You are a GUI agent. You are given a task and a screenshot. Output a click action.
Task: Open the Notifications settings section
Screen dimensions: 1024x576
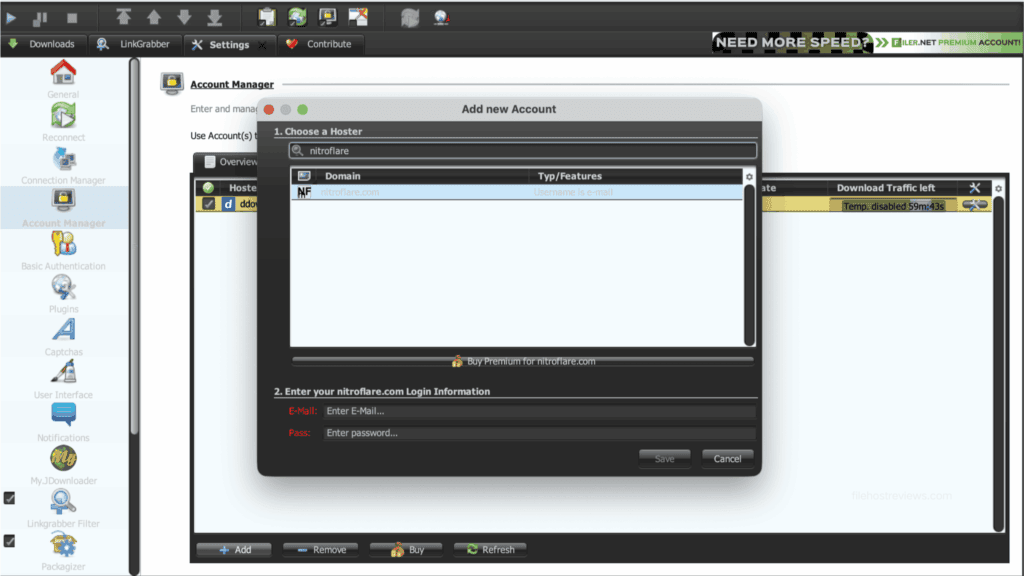pos(63,423)
